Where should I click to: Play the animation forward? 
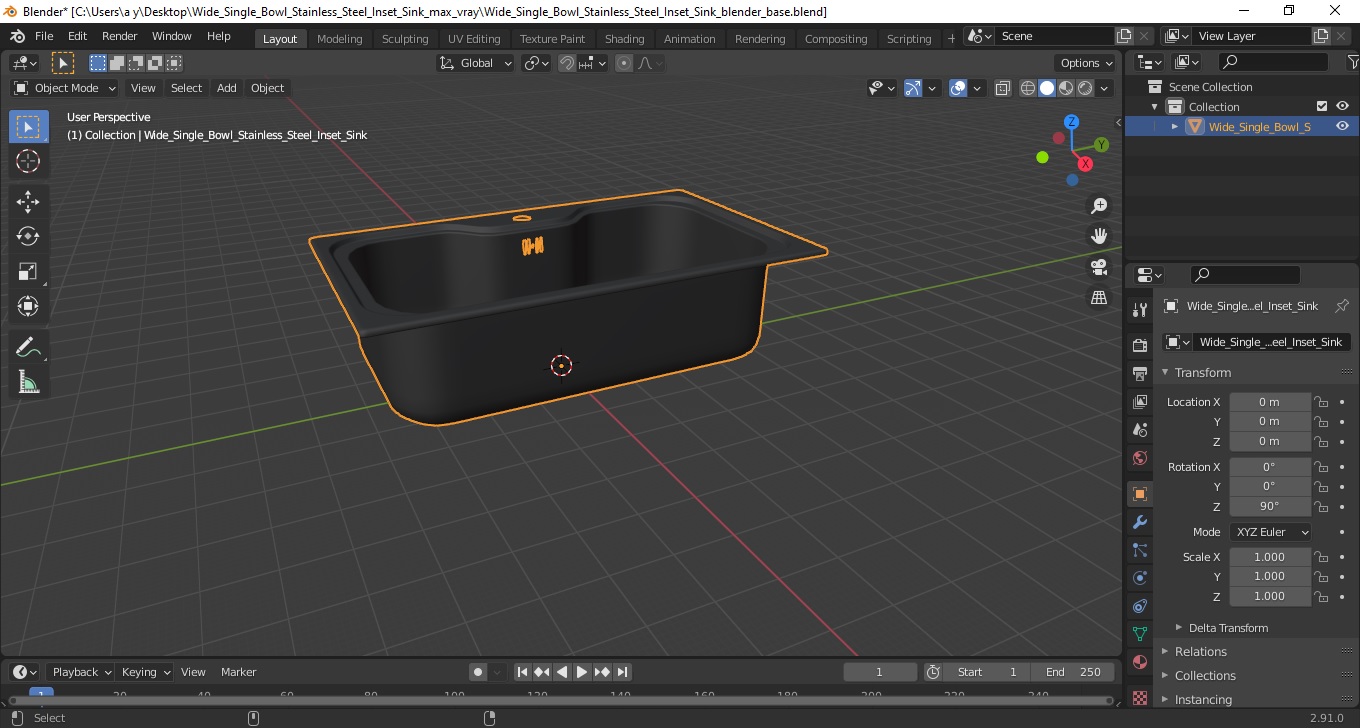pyautogui.click(x=582, y=672)
